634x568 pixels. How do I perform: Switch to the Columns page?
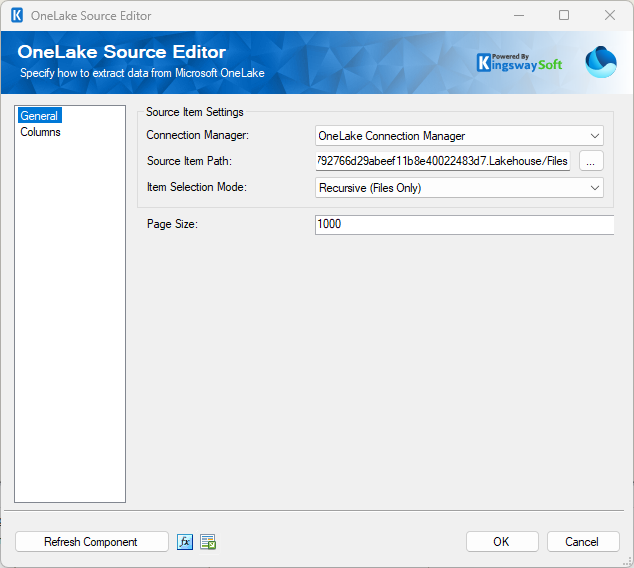(x=40, y=132)
